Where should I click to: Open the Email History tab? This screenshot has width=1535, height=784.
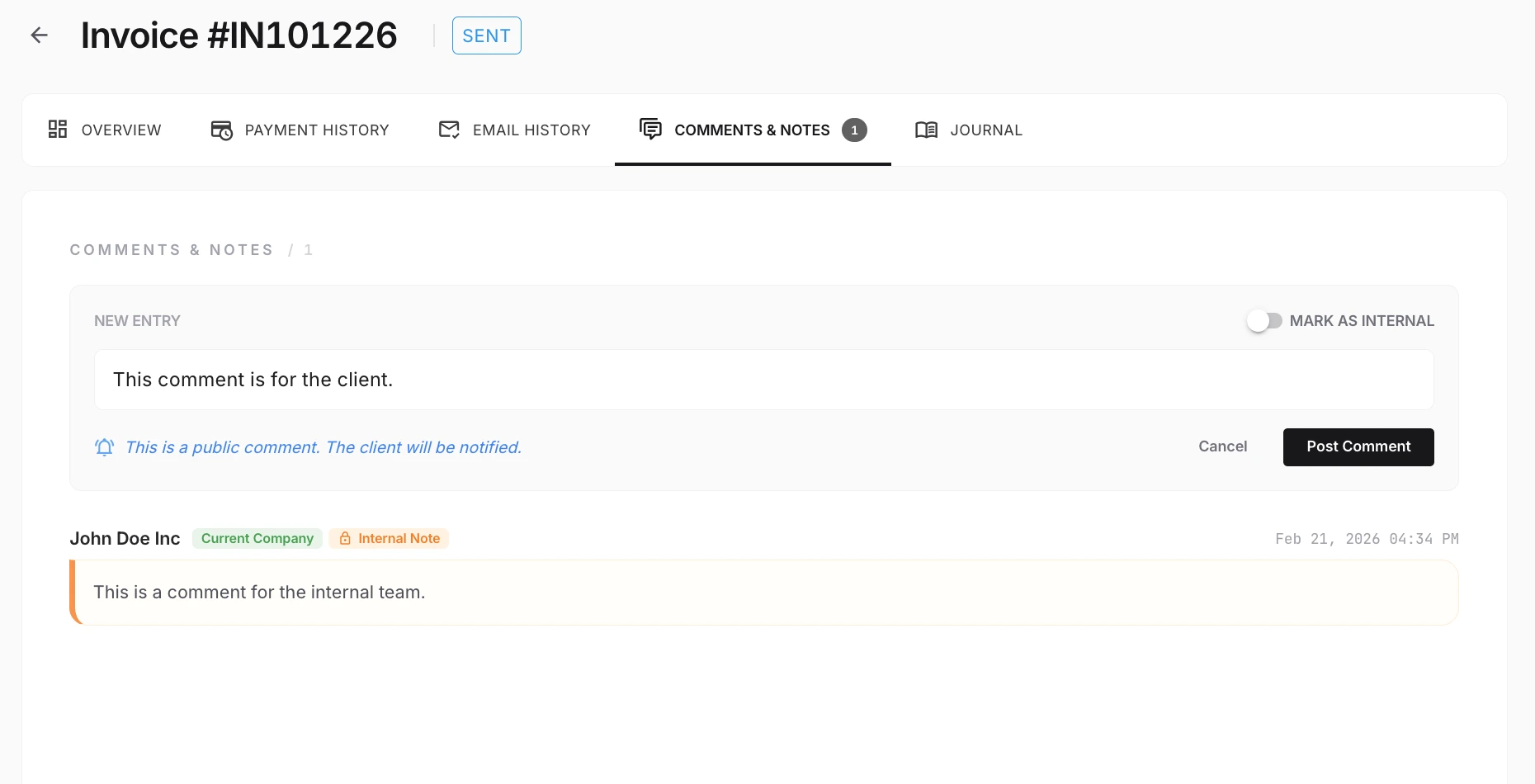pyautogui.click(x=531, y=130)
